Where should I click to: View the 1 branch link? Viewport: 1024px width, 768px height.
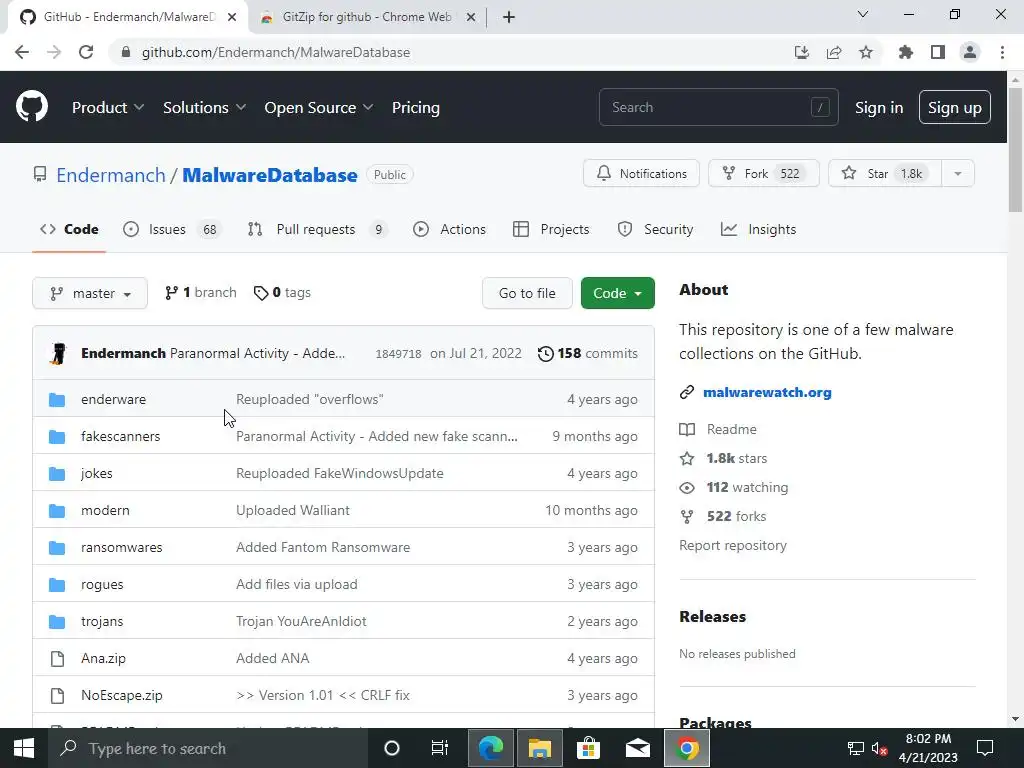[x=200, y=293]
